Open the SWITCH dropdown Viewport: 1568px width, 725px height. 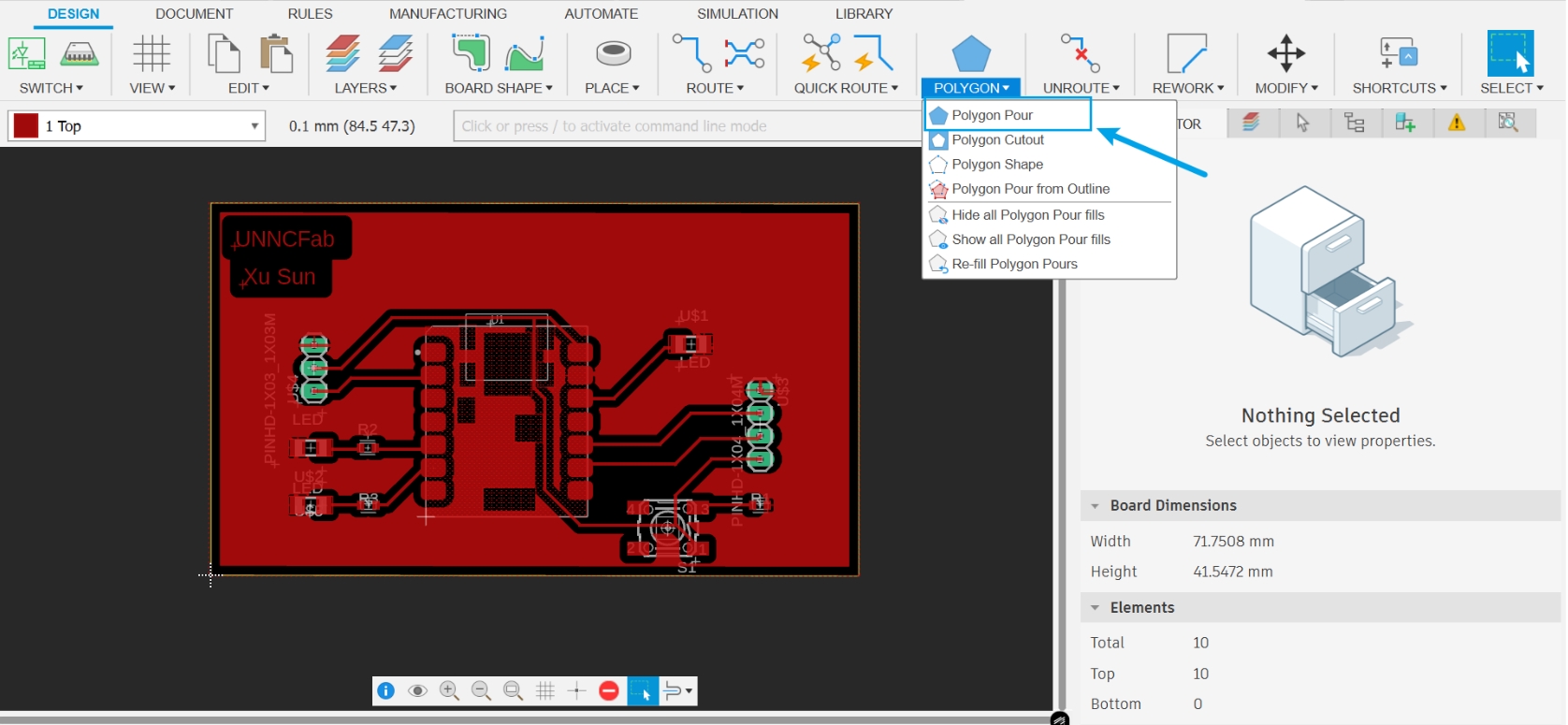coord(51,88)
